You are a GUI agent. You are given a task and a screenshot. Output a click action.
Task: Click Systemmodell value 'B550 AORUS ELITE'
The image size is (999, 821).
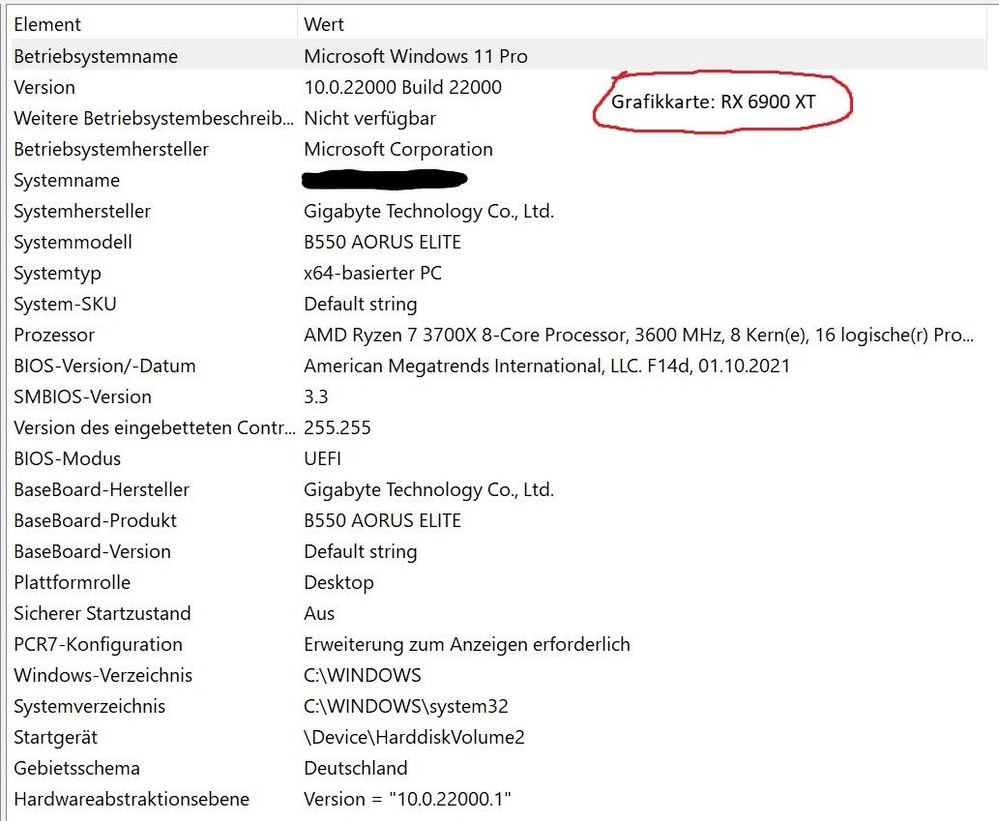coord(382,242)
